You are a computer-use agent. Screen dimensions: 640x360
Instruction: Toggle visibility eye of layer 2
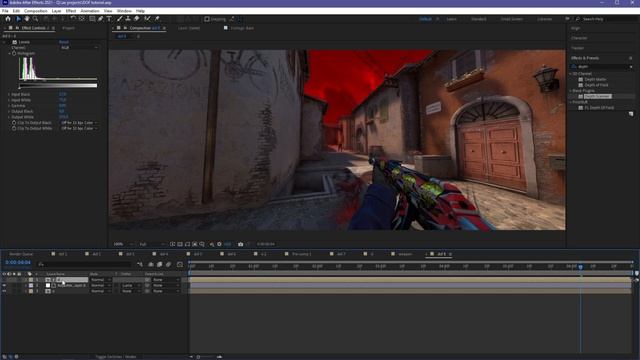tap(4, 285)
